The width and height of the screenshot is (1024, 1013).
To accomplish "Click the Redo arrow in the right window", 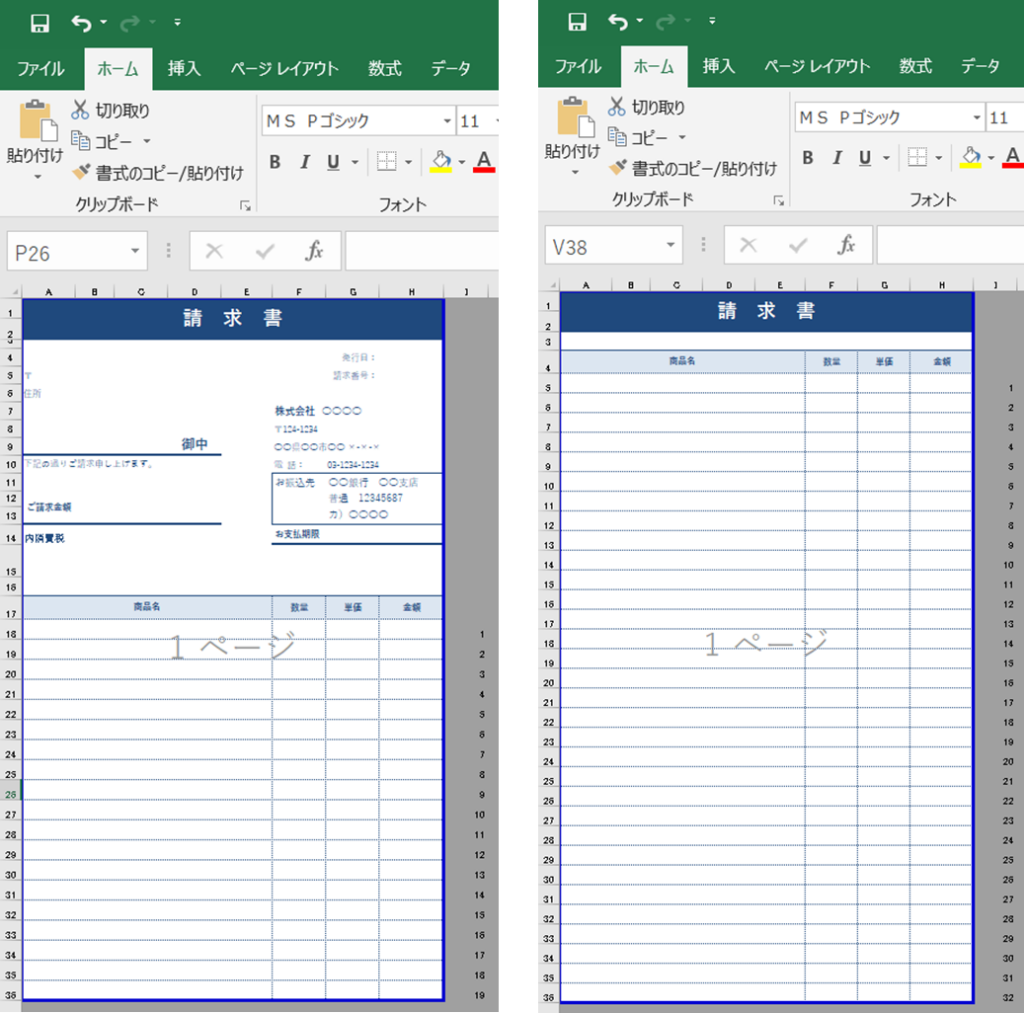I will click(665, 22).
